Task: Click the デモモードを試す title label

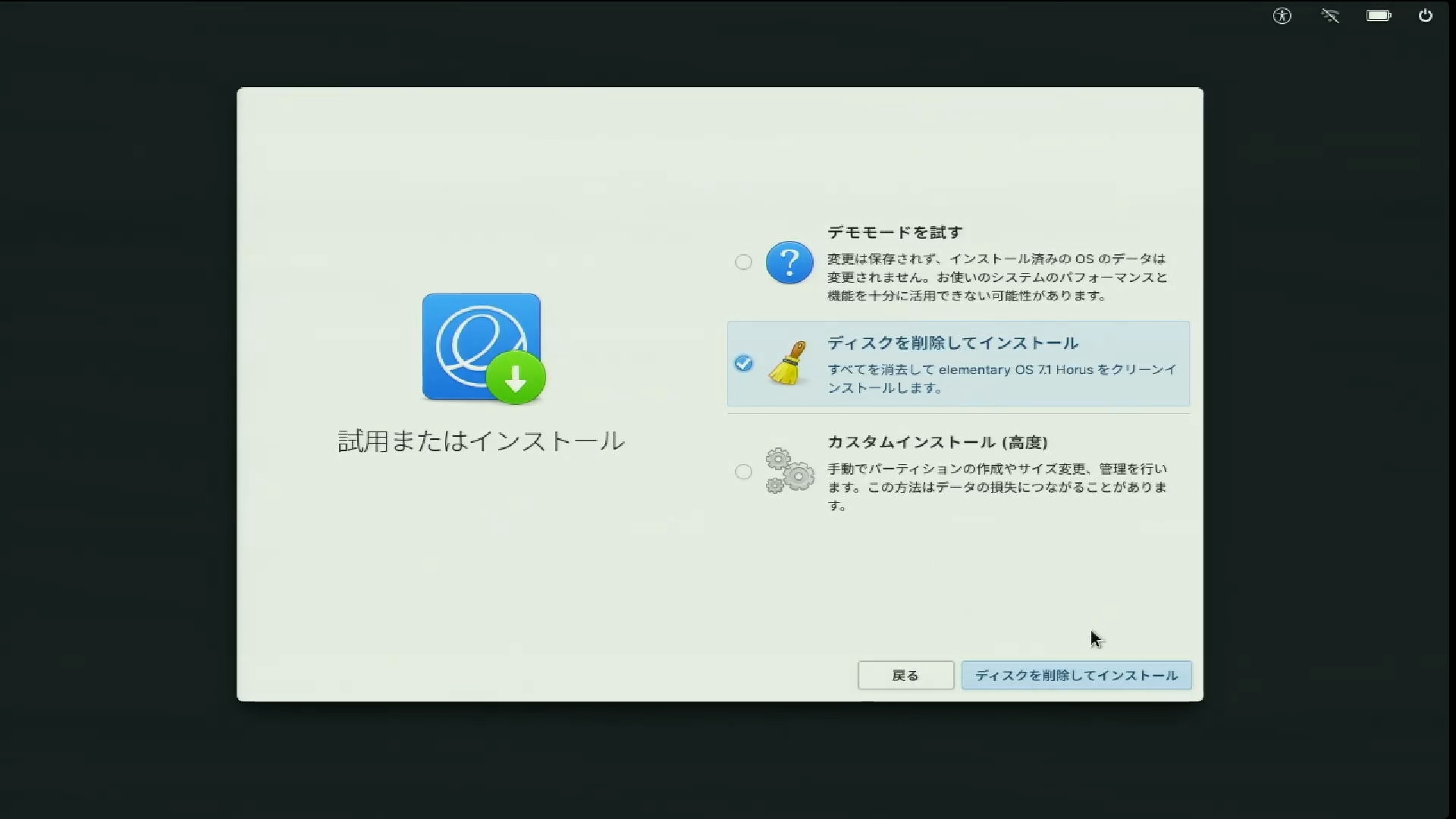Action: [893, 232]
